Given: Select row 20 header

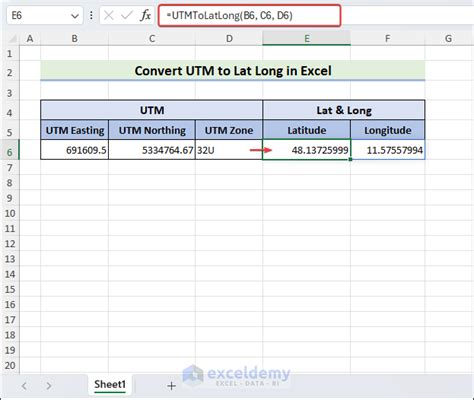Looking at the screenshot, I should click(x=9, y=365).
